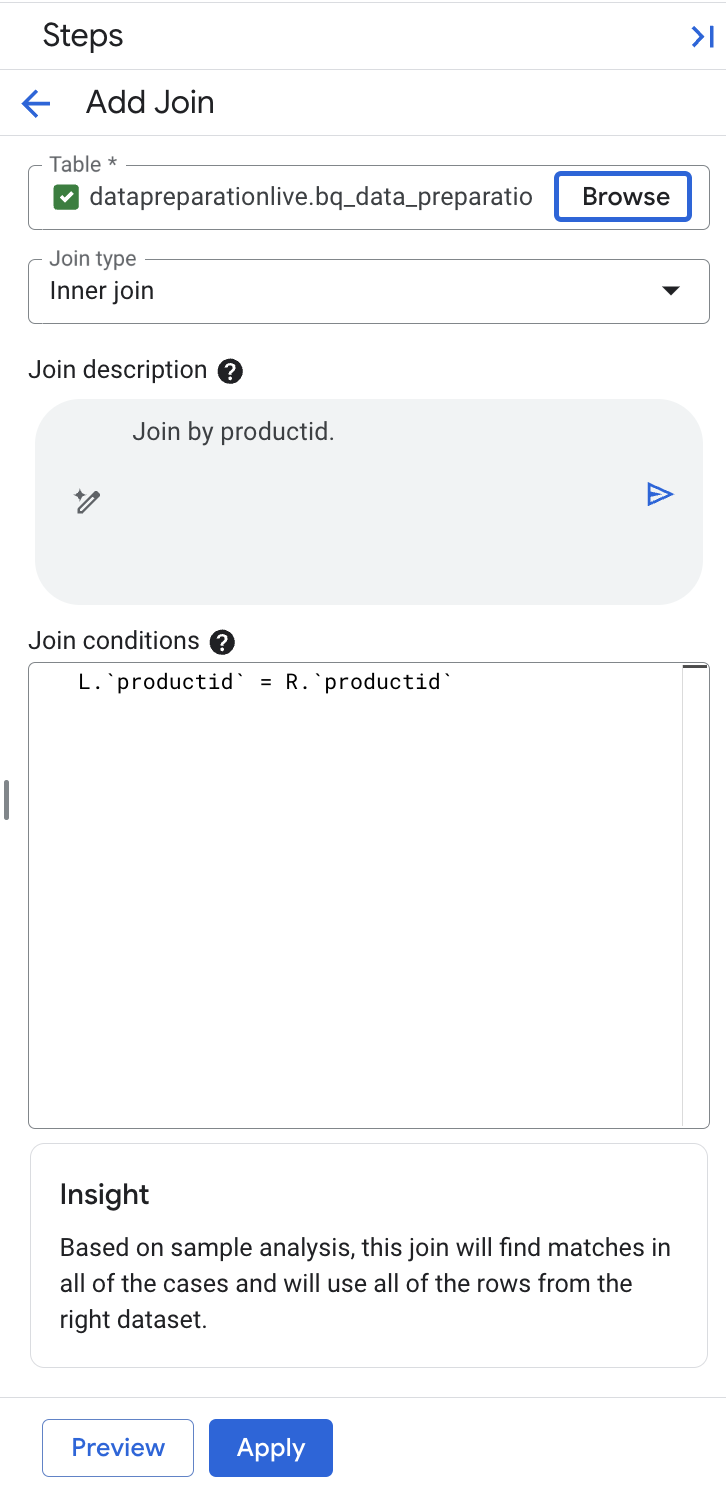The height and width of the screenshot is (1512, 726).
Task: Go back using the arrow beside Add Join
Action: [36, 103]
